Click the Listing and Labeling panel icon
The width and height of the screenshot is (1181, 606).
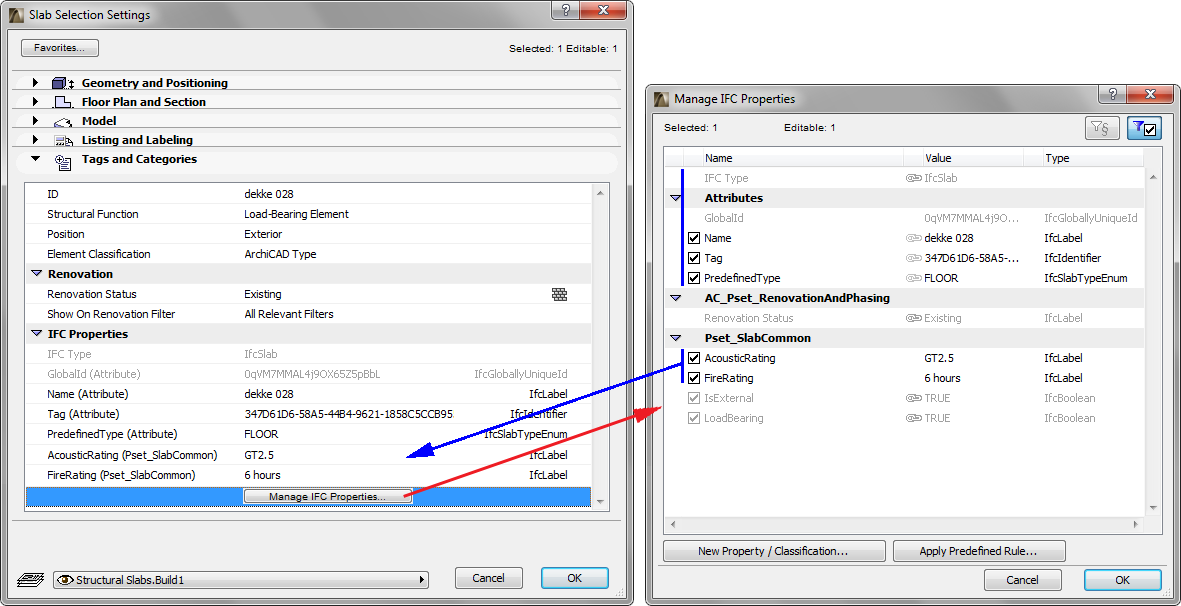click(x=63, y=140)
